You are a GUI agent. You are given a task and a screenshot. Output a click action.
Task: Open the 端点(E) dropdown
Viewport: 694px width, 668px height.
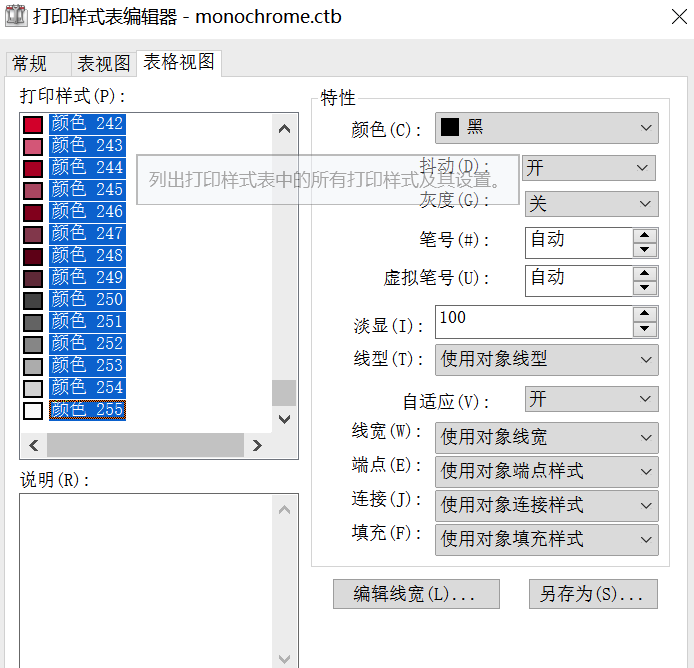[x=547, y=472]
